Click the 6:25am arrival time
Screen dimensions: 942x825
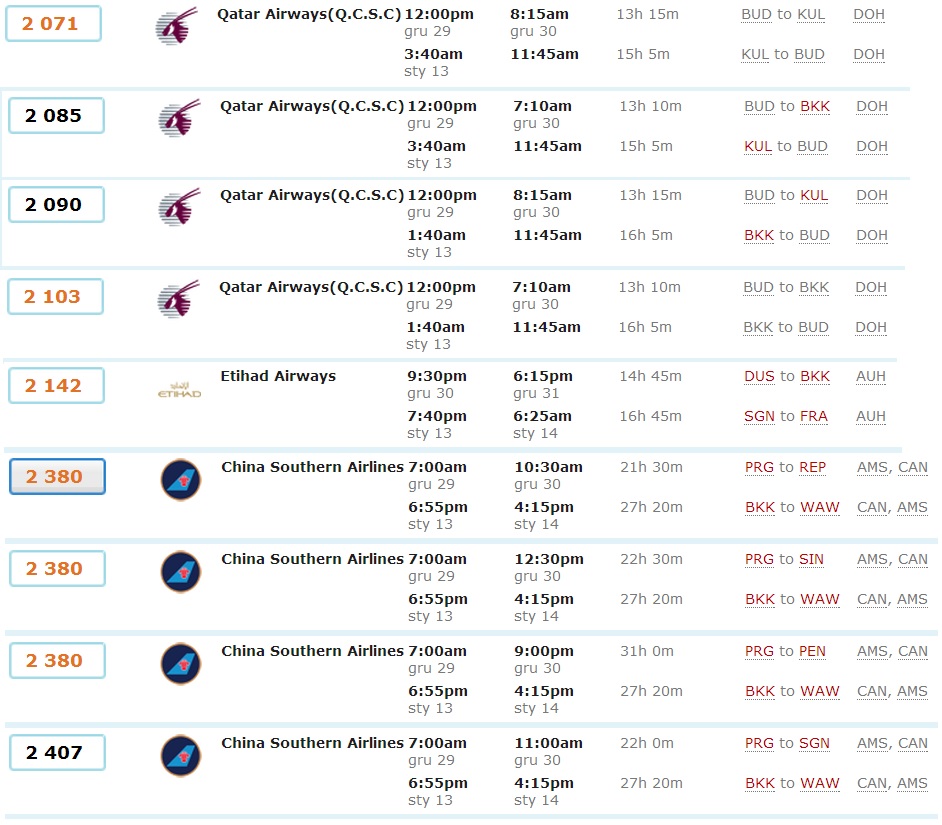coord(542,416)
